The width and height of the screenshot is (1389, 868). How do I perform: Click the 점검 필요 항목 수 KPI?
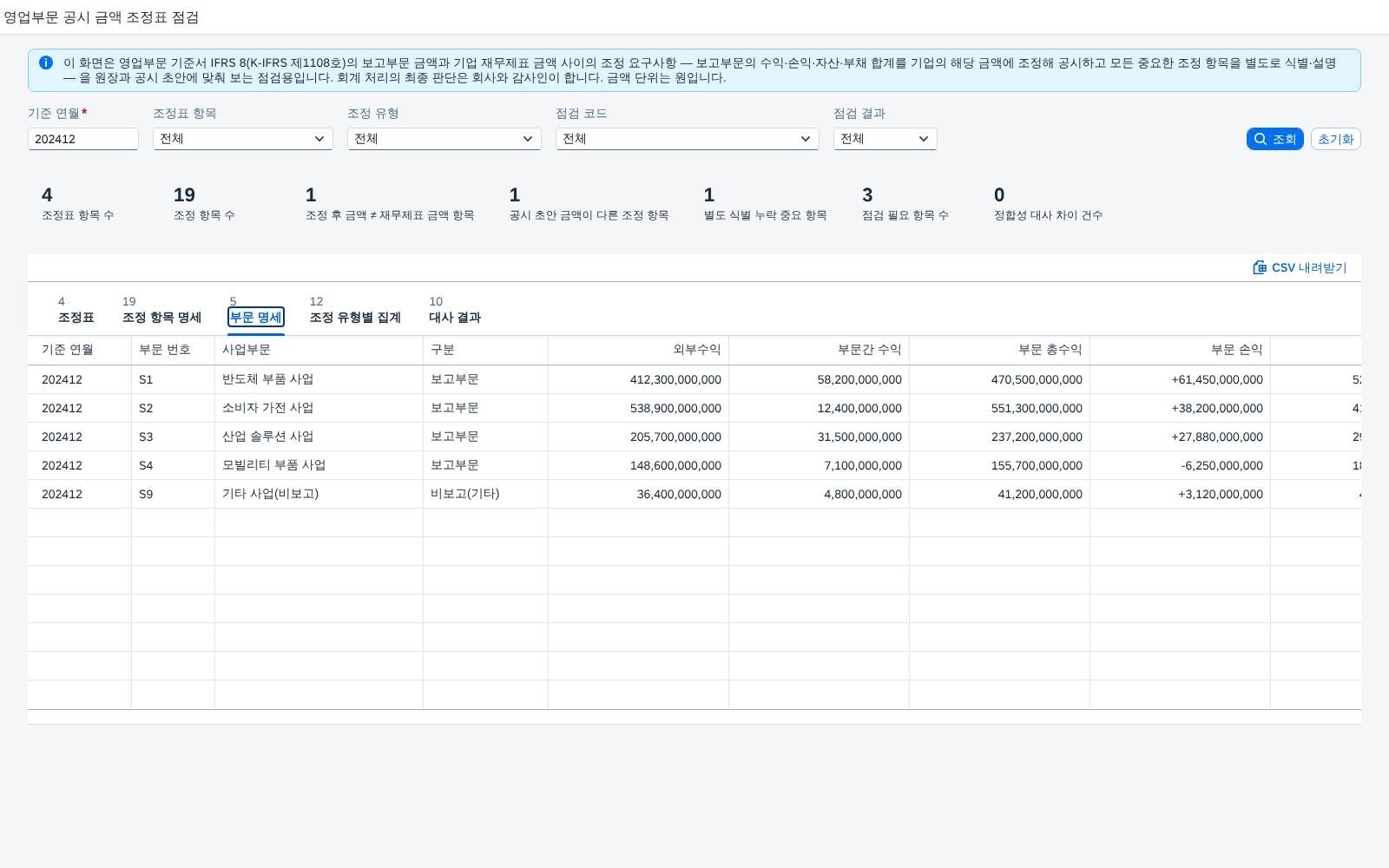[905, 204]
